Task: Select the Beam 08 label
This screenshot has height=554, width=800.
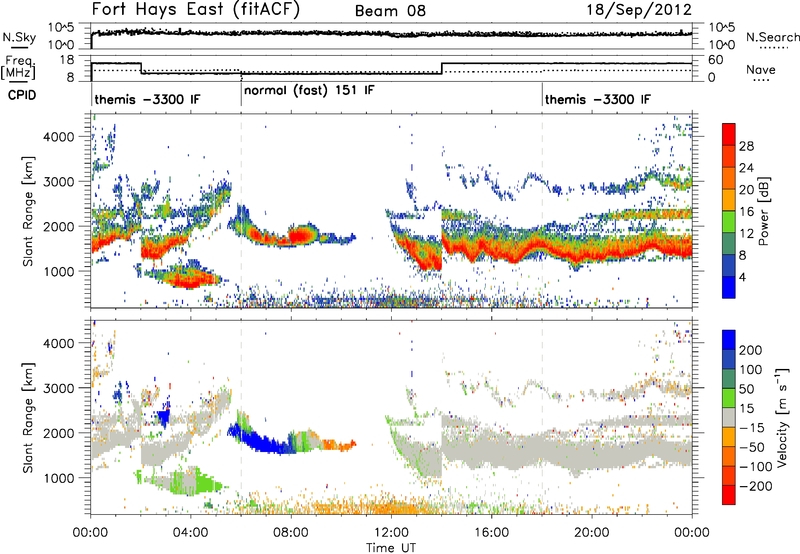Action: (390, 11)
